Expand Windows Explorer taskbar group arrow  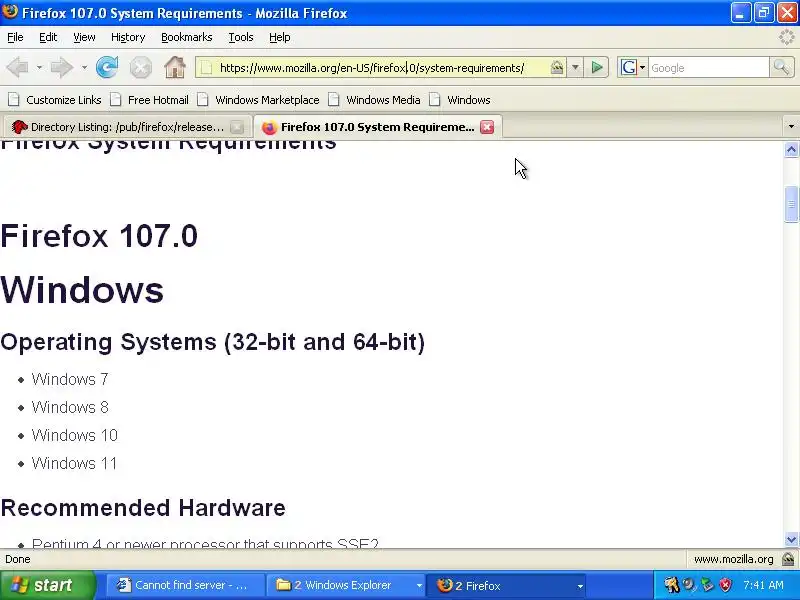tap(419, 586)
